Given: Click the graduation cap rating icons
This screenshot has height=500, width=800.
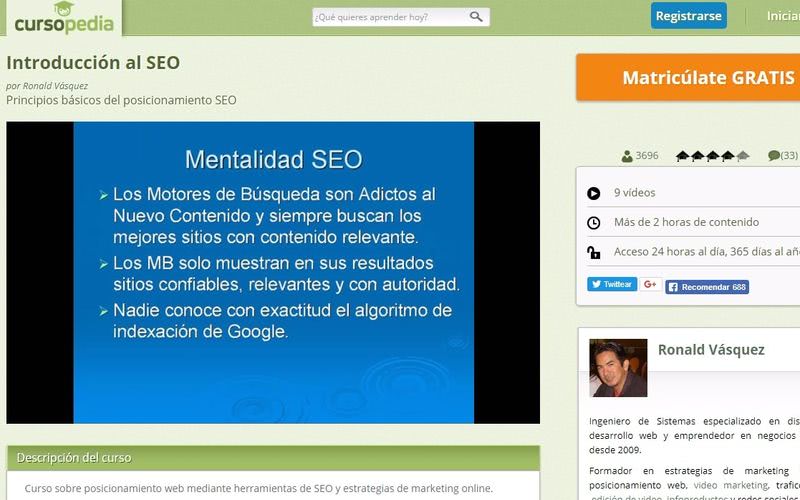Looking at the screenshot, I should coord(712,156).
